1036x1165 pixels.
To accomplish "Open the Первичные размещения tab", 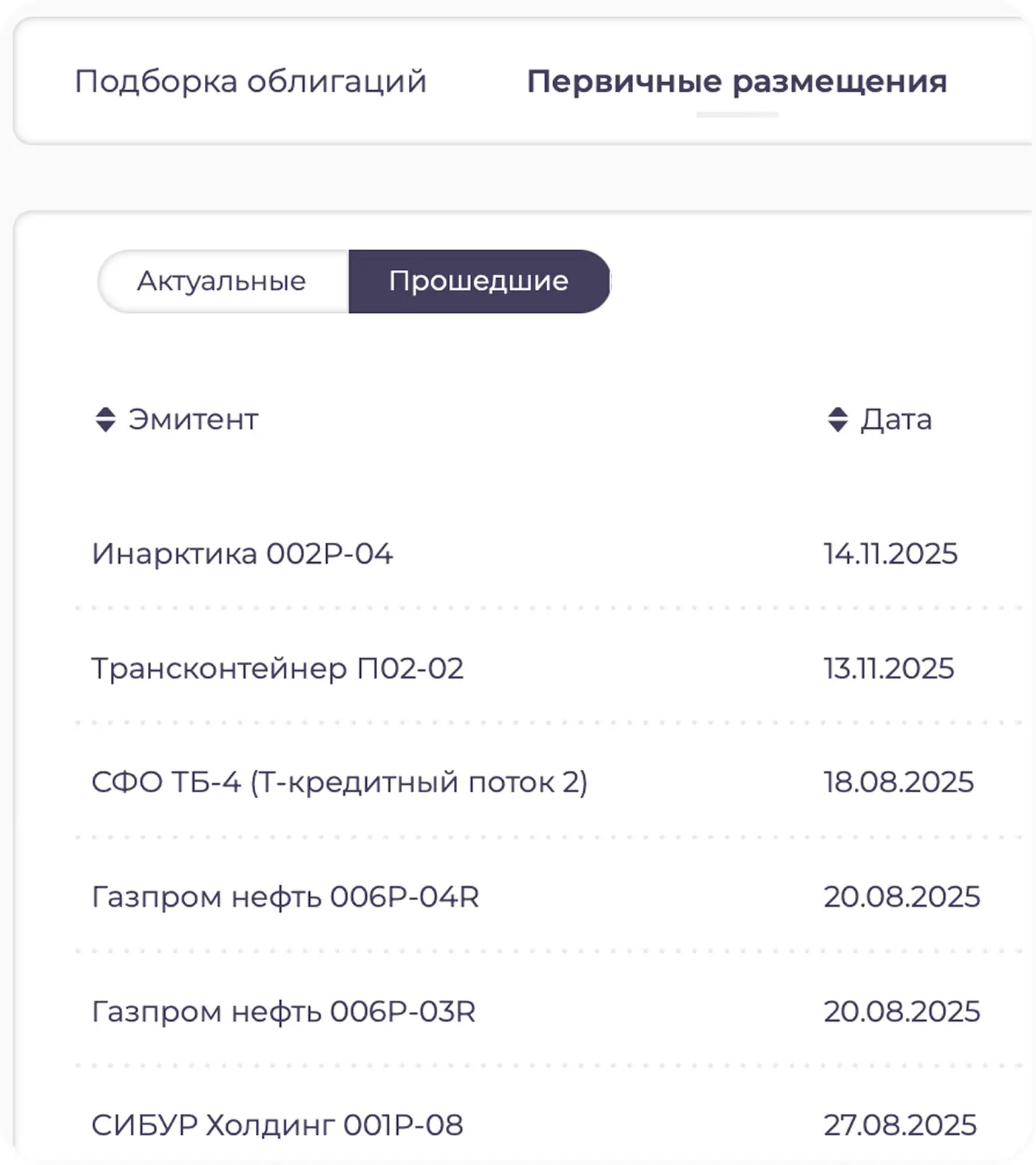I will pyautogui.click(x=737, y=81).
